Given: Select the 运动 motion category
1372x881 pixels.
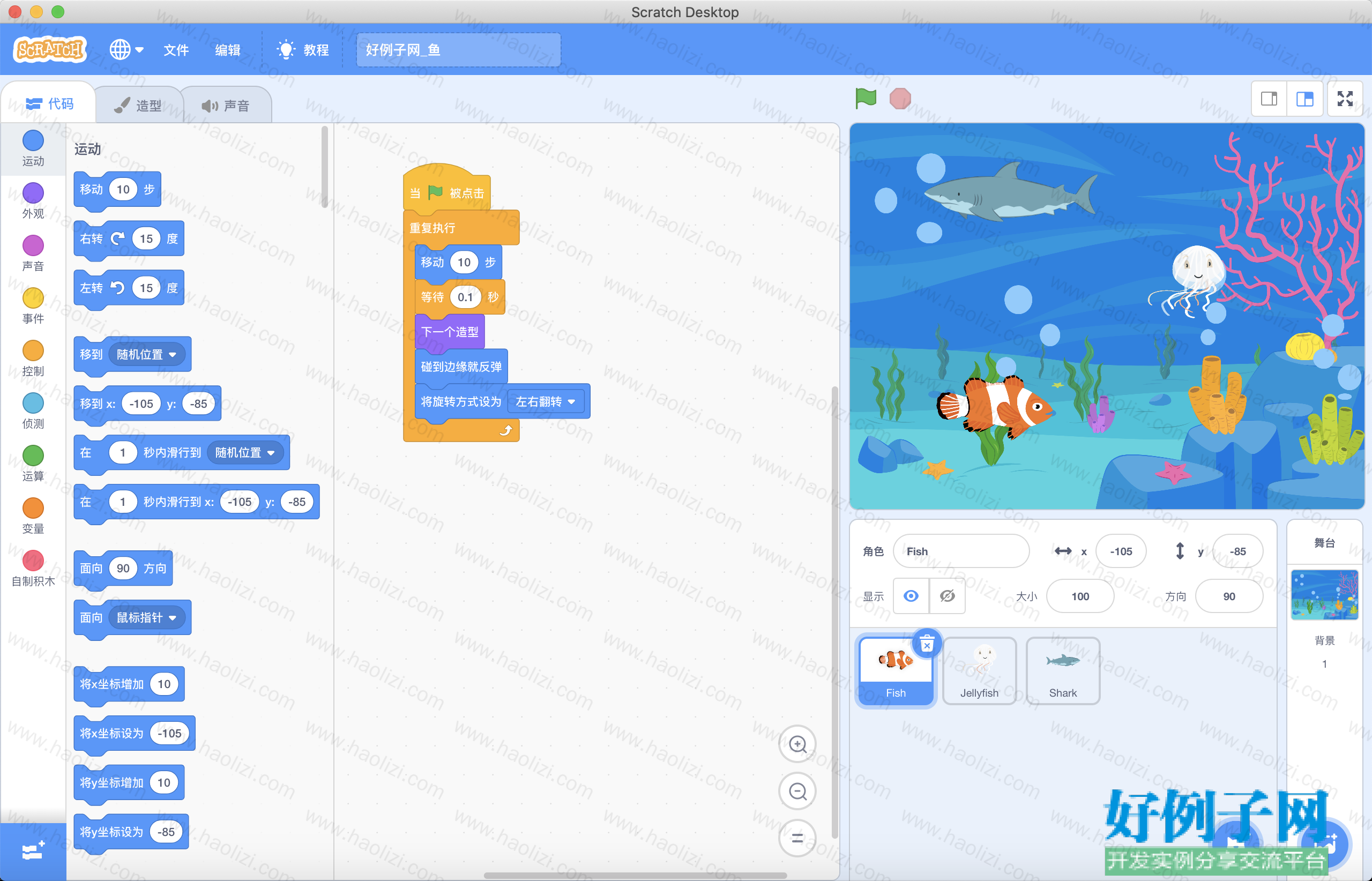Looking at the screenshot, I should coord(33,149).
